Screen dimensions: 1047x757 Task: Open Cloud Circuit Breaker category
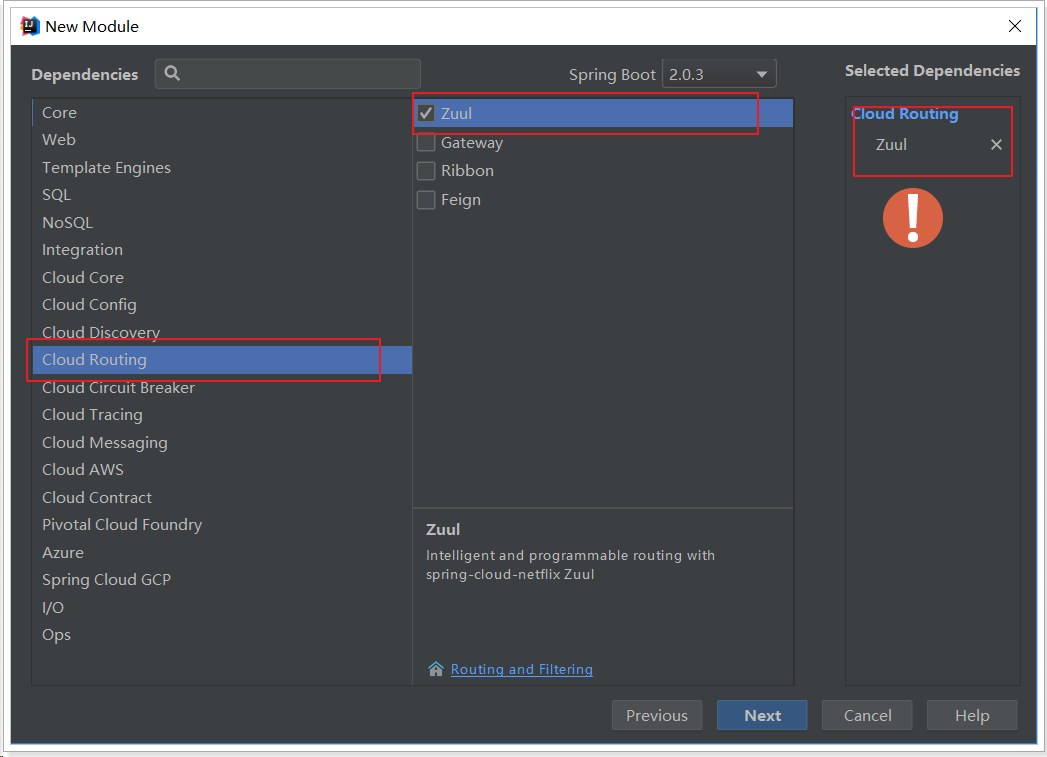[222, 388]
